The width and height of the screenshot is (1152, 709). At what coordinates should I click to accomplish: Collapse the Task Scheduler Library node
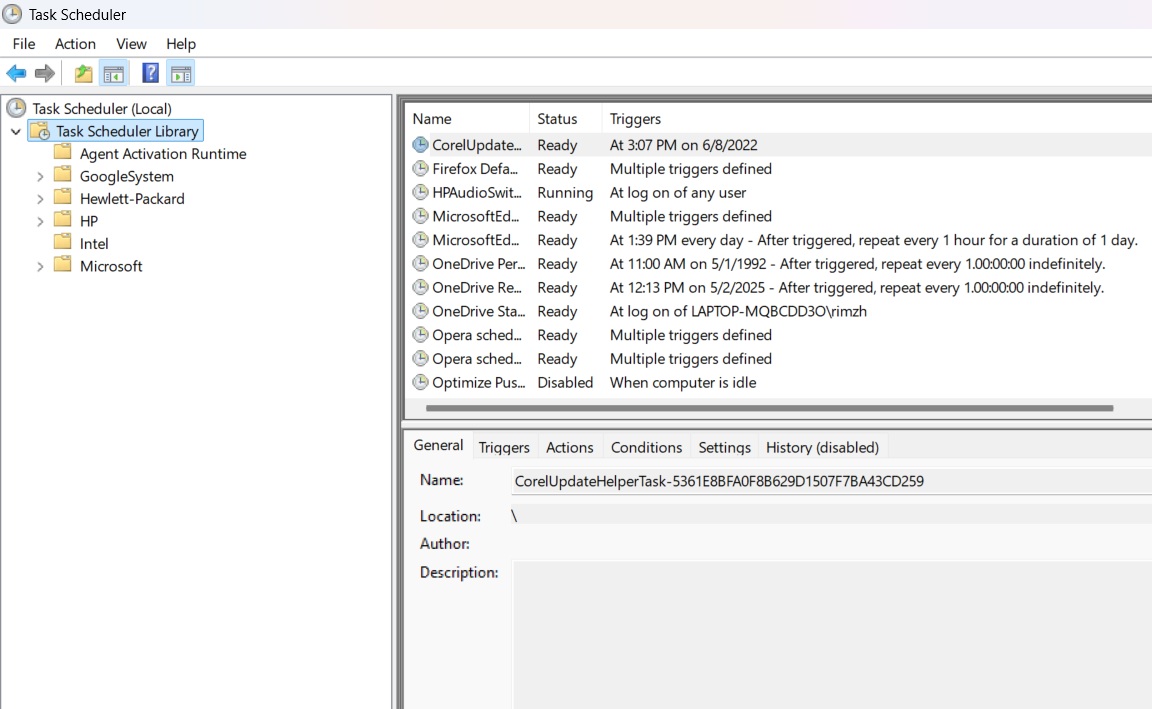click(x=16, y=131)
